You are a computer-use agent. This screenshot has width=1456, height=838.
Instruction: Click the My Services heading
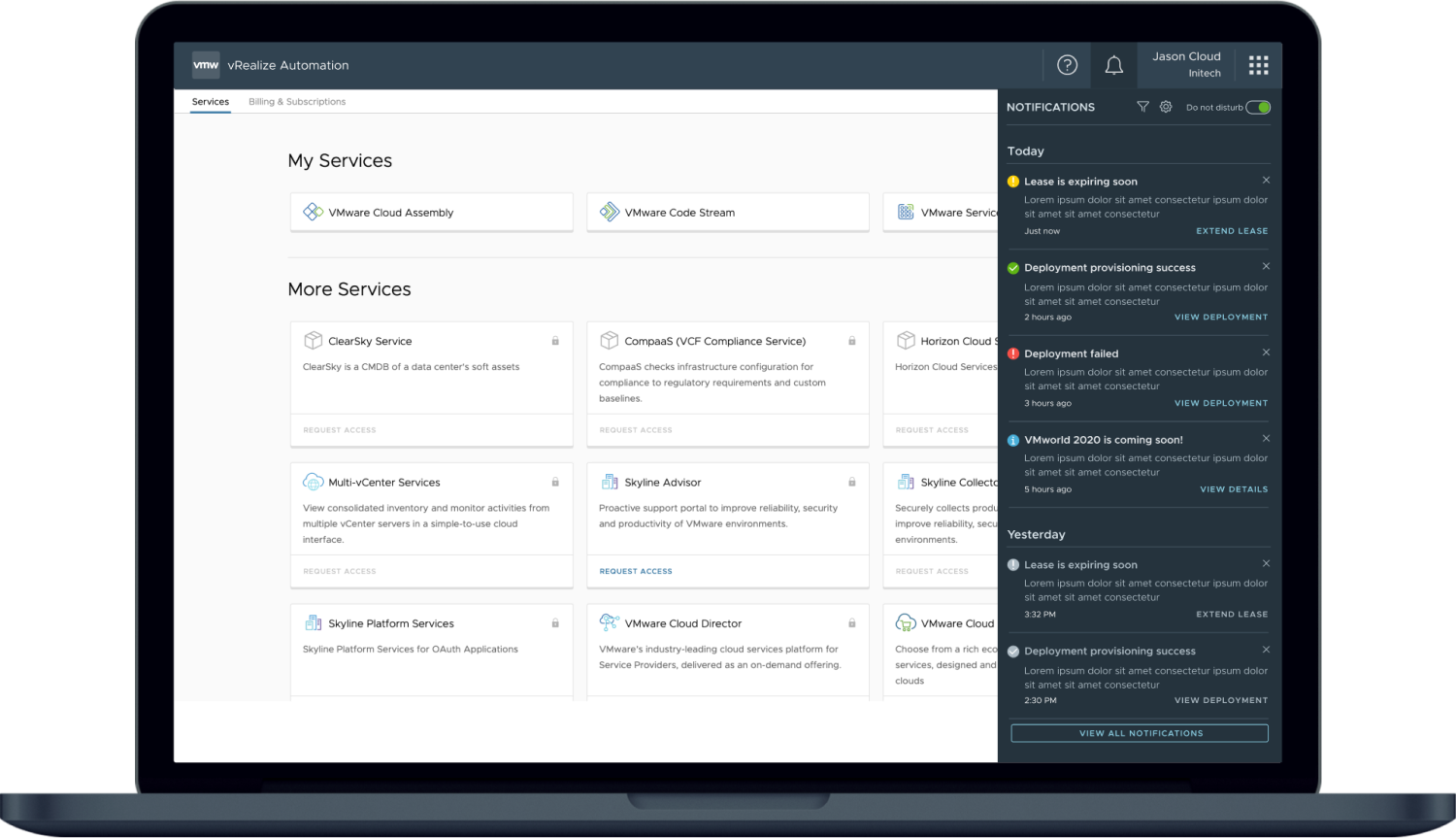pyautogui.click(x=340, y=161)
